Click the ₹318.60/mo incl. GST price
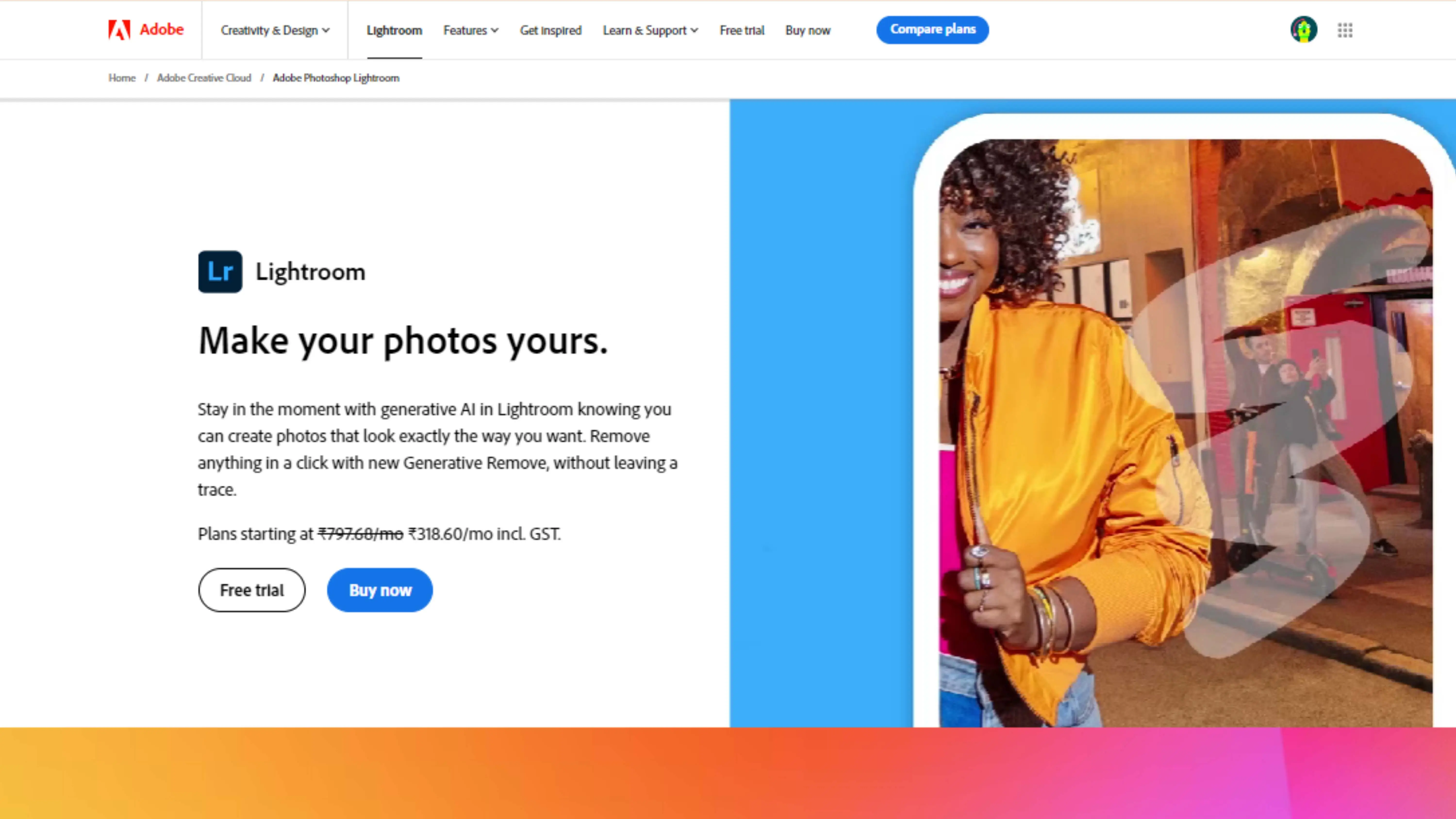Image resolution: width=1456 pixels, height=819 pixels. point(484,534)
